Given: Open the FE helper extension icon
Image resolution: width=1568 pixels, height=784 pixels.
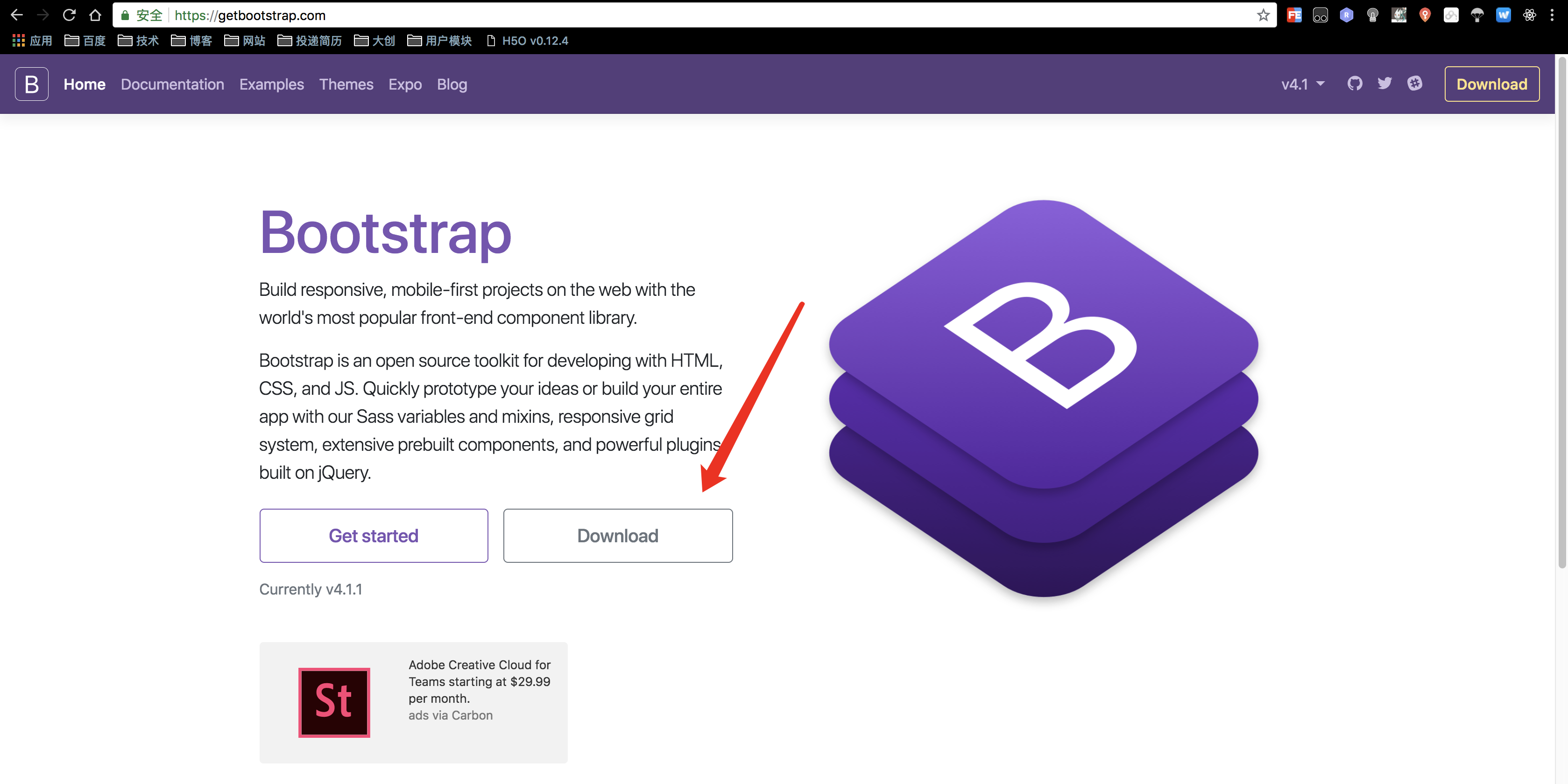Looking at the screenshot, I should pyautogui.click(x=1294, y=15).
